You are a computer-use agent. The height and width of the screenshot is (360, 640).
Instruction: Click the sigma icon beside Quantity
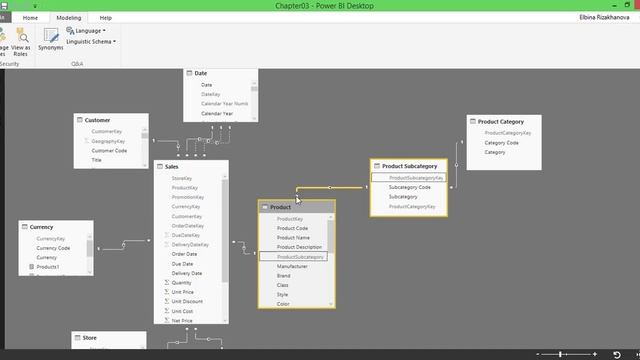(167, 282)
